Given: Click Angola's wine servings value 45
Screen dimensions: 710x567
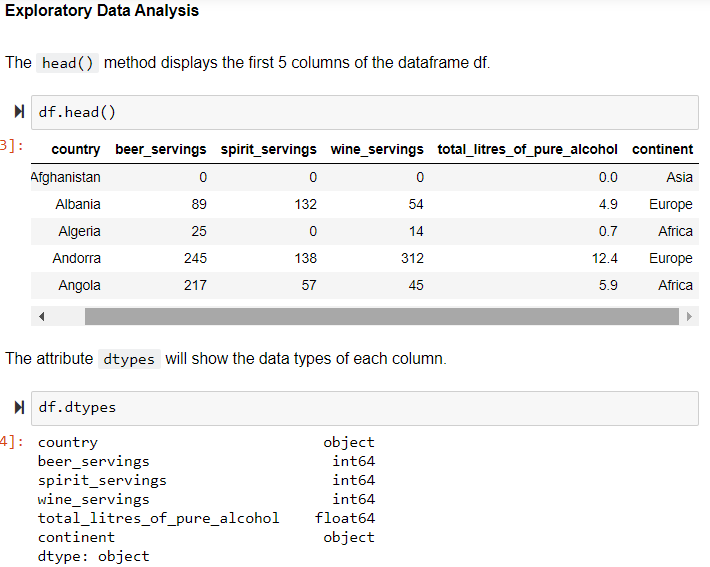Looking at the screenshot, I should 416,285.
